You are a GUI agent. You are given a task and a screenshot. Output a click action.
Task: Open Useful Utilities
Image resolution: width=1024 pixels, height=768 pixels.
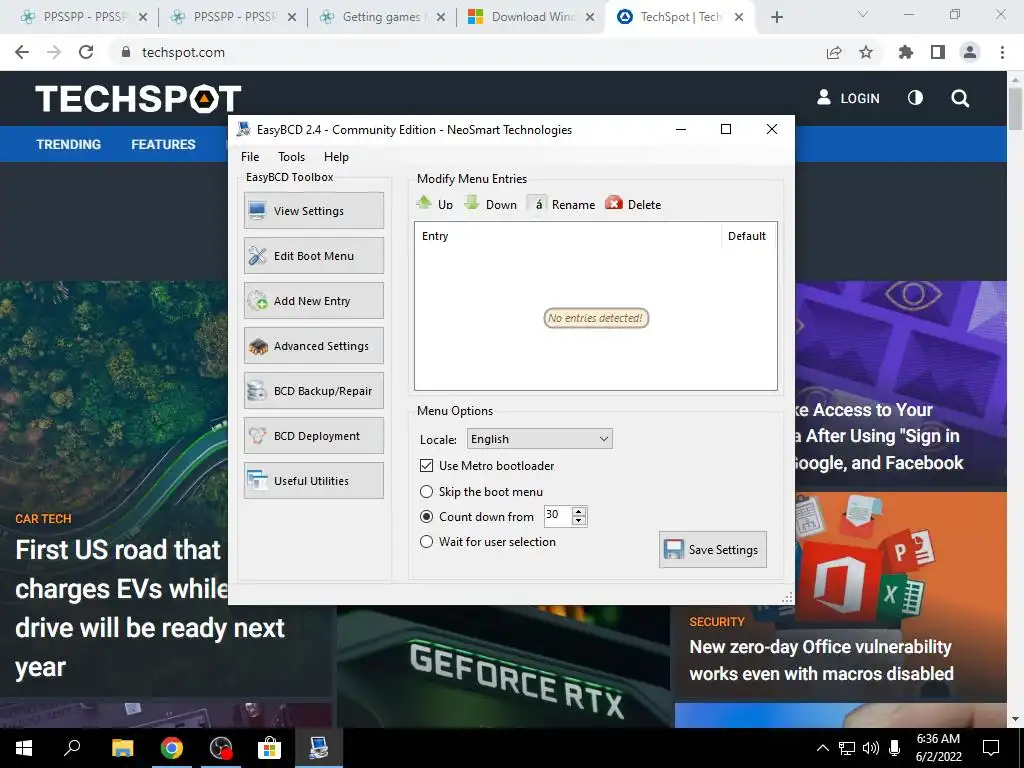click(x=313, y=481)
